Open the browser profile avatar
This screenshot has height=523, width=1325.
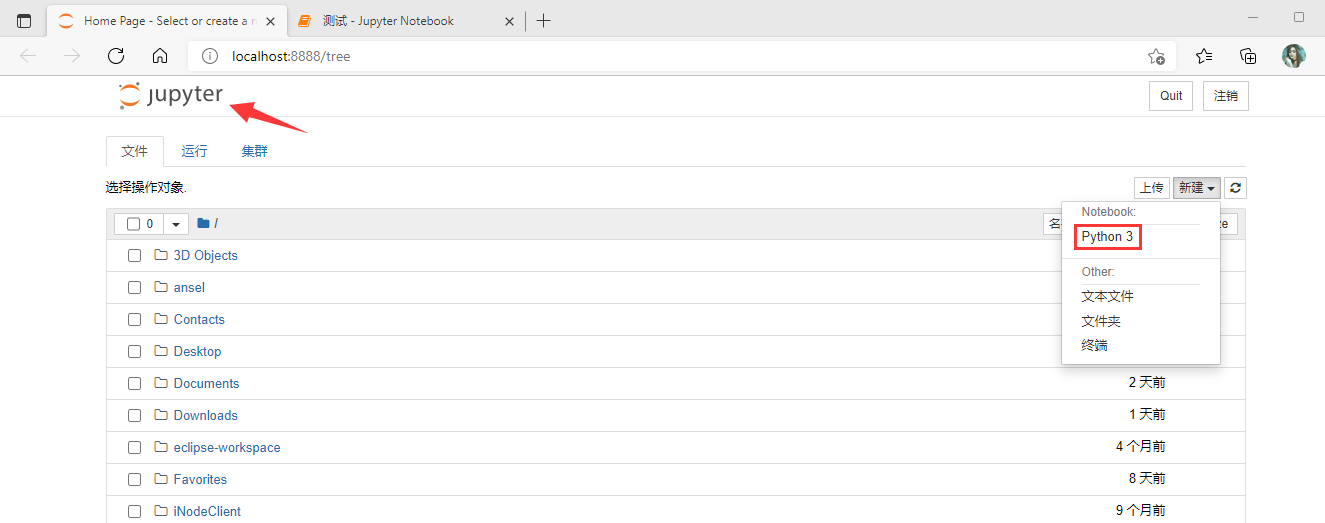pos(1294,56)
